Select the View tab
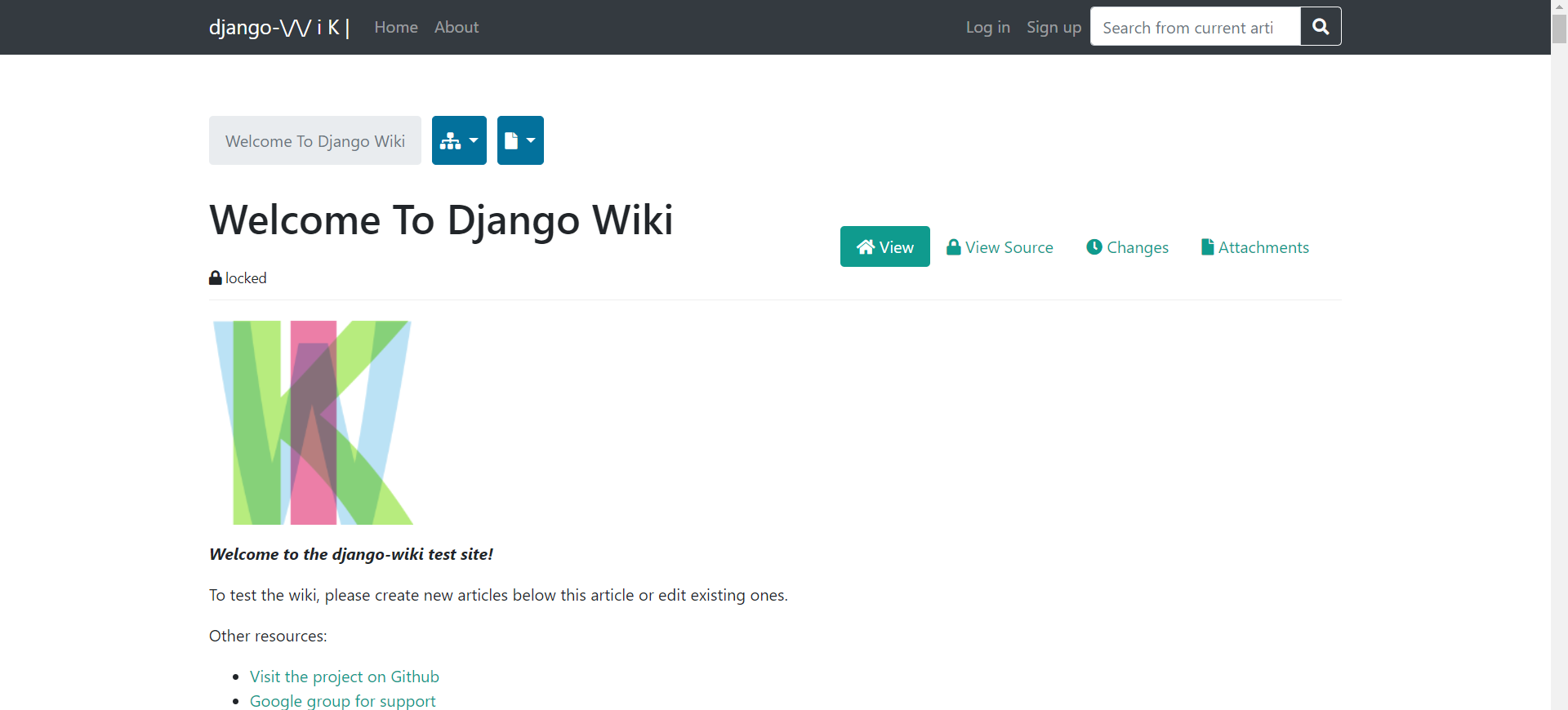The height and width of the screenshot is (710, 1568). point(885,246)
